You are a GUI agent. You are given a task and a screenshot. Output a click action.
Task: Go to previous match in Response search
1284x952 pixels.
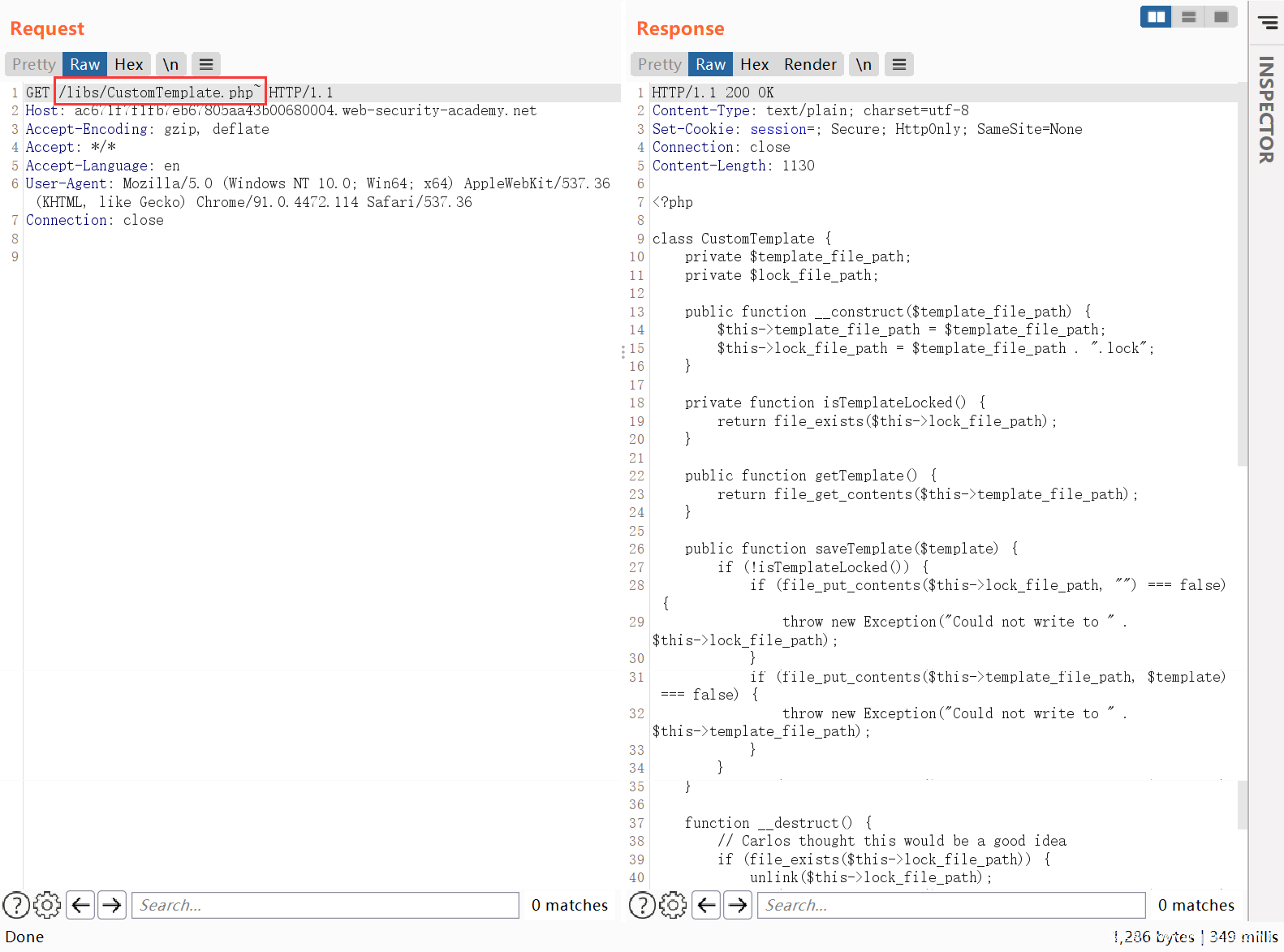pyautogui.click(x=707, y=904)
